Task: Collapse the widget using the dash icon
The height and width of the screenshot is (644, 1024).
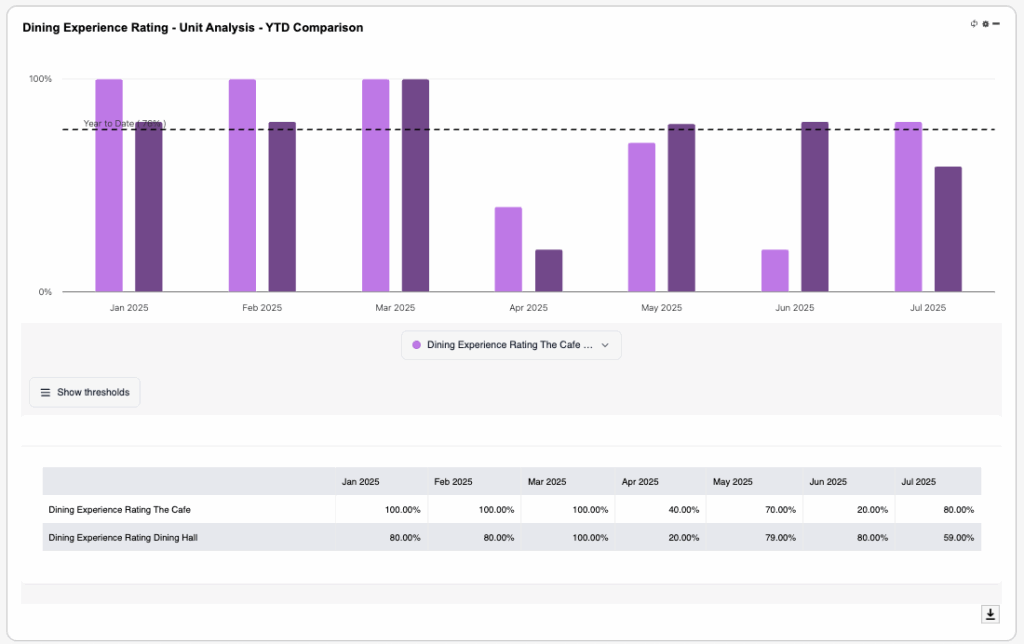Action: click(x=996, y=23)
